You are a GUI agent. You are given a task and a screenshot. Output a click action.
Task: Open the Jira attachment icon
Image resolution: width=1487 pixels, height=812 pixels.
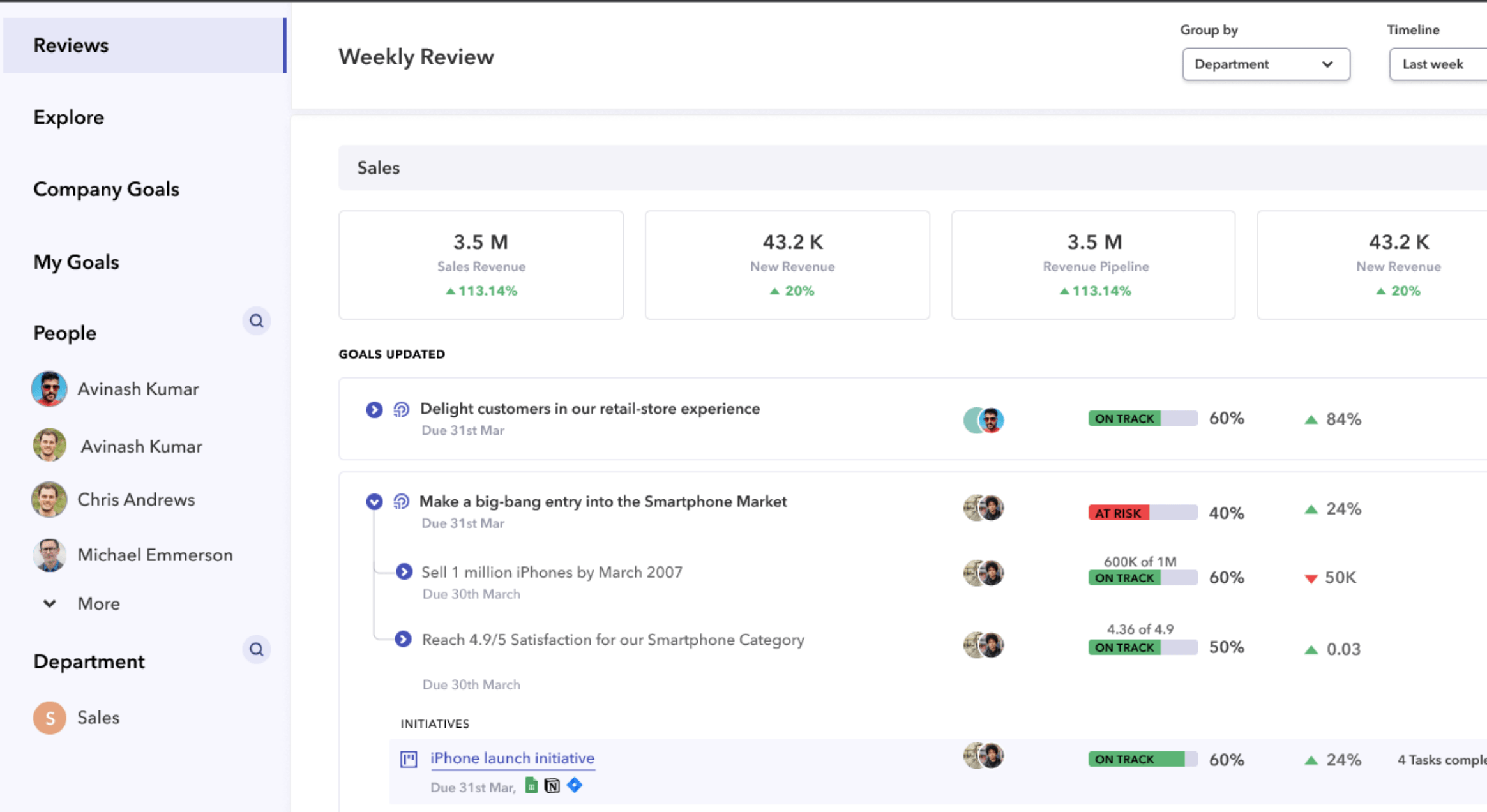coord(575,785)
